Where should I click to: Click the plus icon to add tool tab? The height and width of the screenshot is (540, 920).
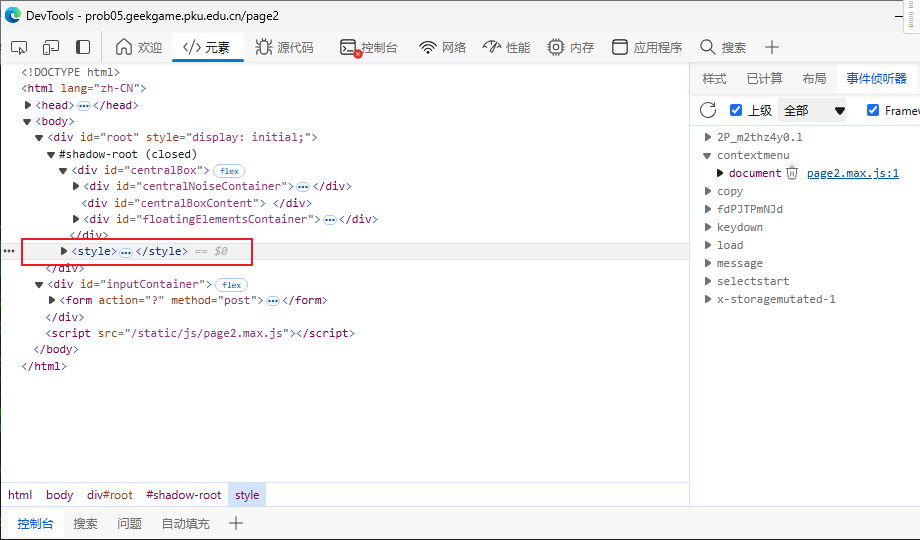point(771,47)
